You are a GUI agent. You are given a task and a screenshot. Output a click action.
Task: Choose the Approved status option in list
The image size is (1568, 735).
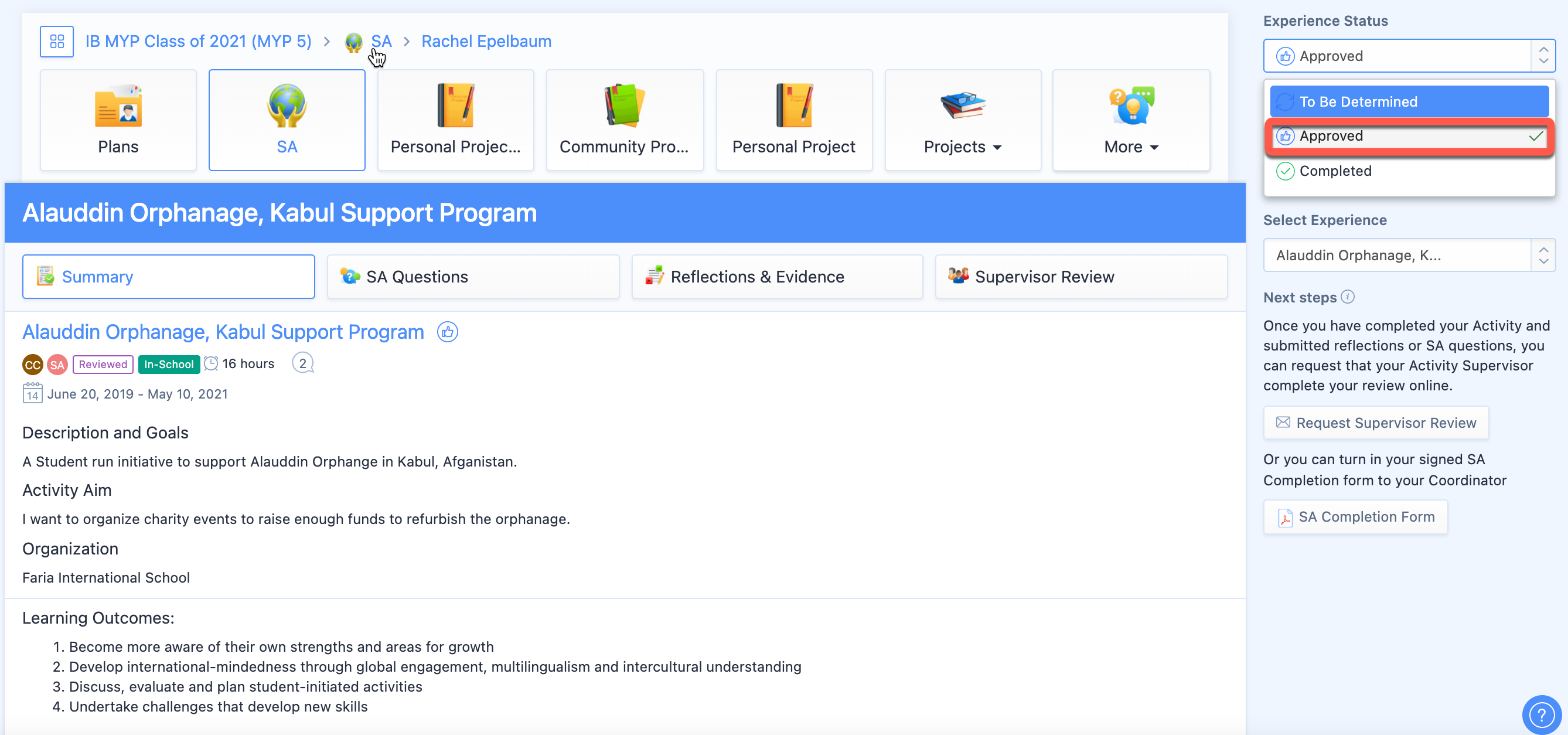click(1409, 137)
